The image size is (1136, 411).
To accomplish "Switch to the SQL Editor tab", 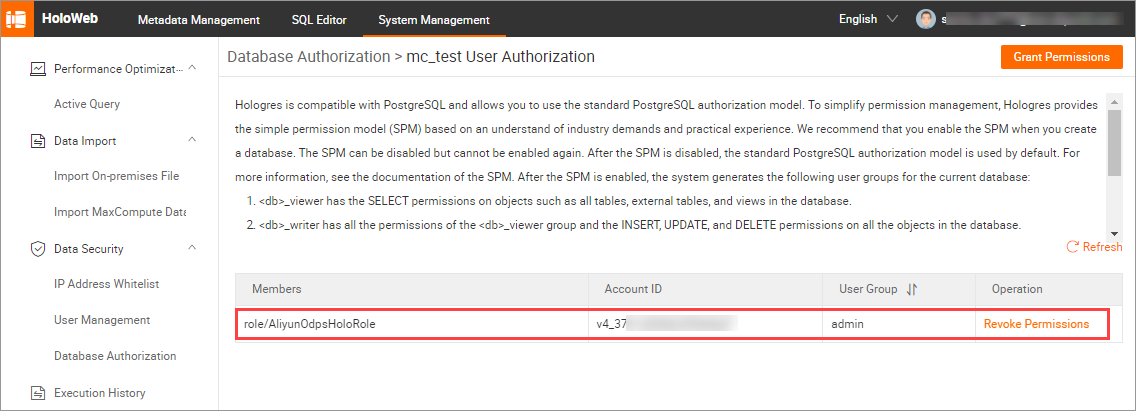I will [x=319, y=20].
